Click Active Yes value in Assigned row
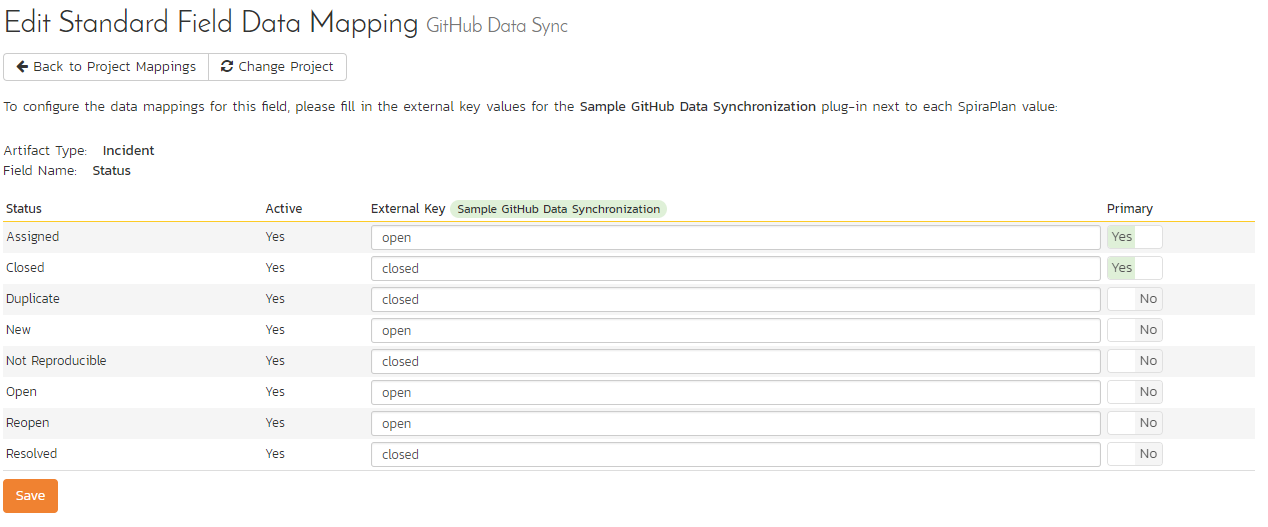The image size is (1268, 527). tap(275, 237)
